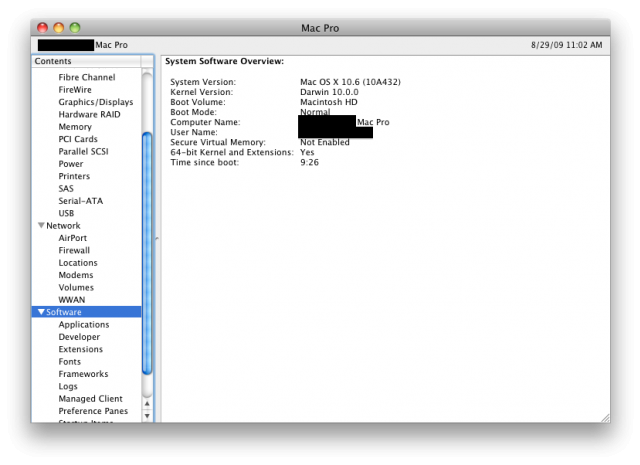Show the Frameworks list
640x465 pixels.
click(83, 374)
